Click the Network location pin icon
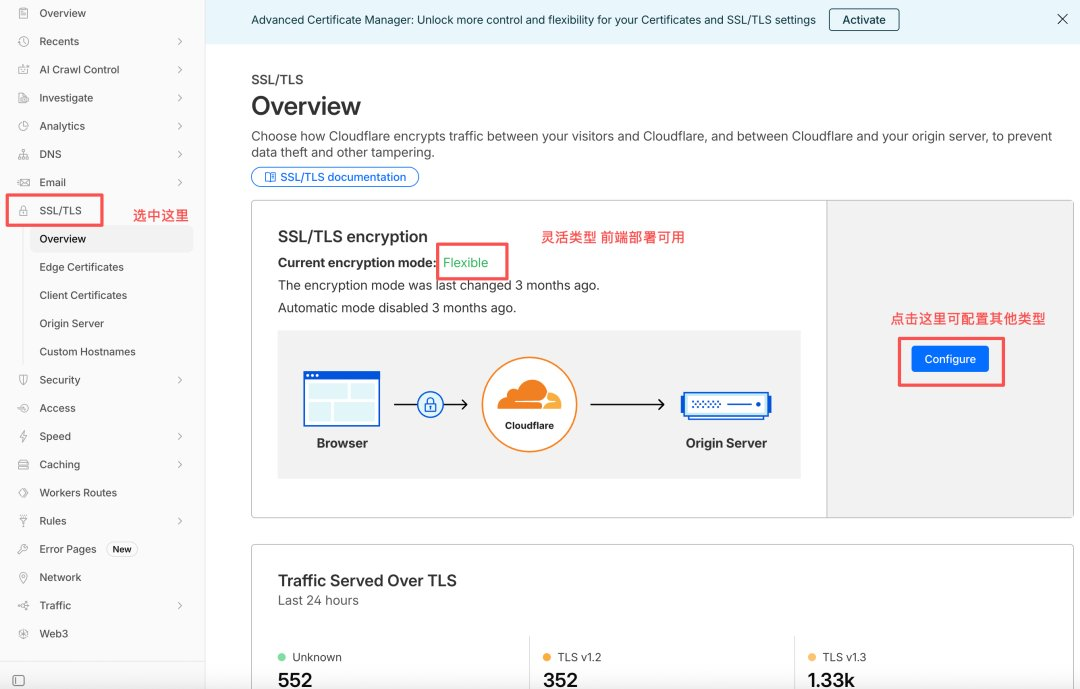The image size is (1080, 689). 23,577
